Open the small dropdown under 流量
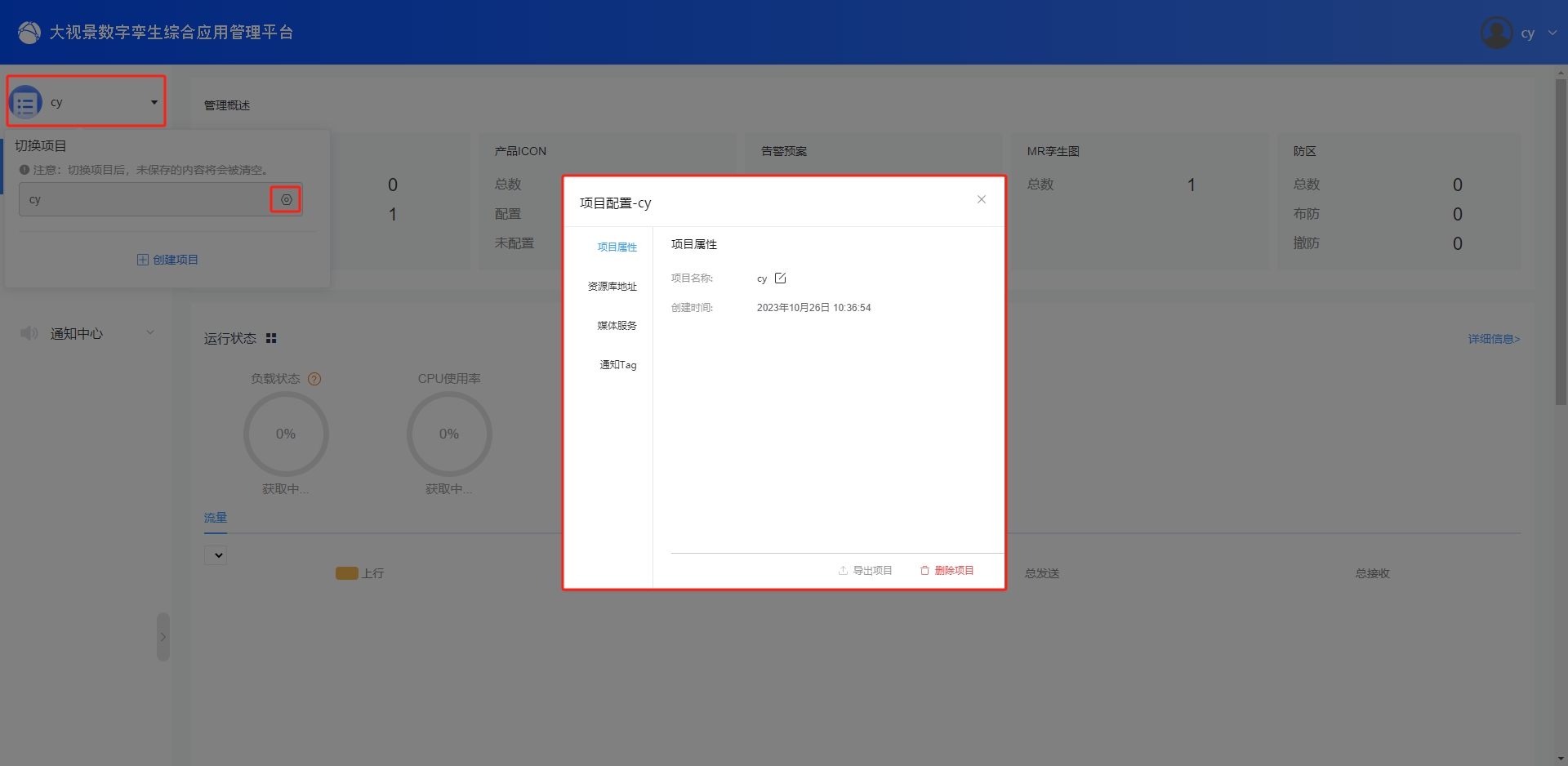The width and height of the screenshot is (1568, 766). 216,555
